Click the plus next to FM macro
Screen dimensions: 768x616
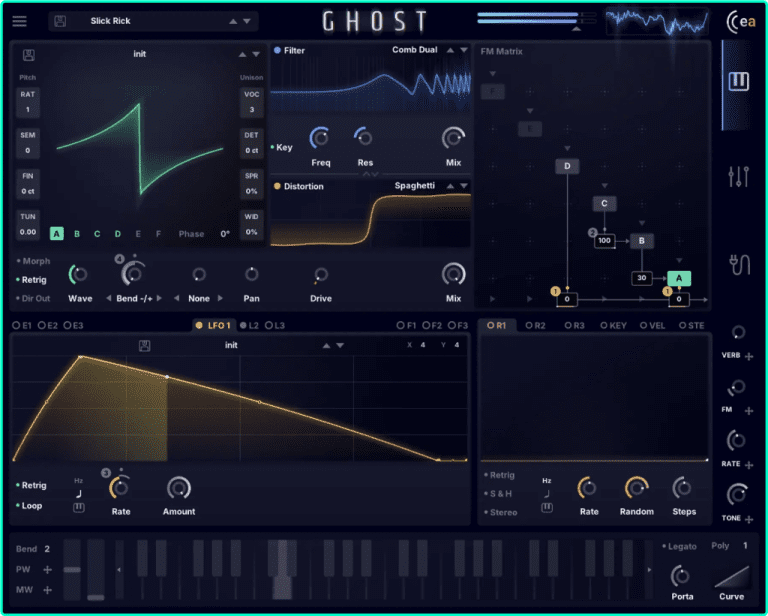pyautogui.click(x=749, y=411)
